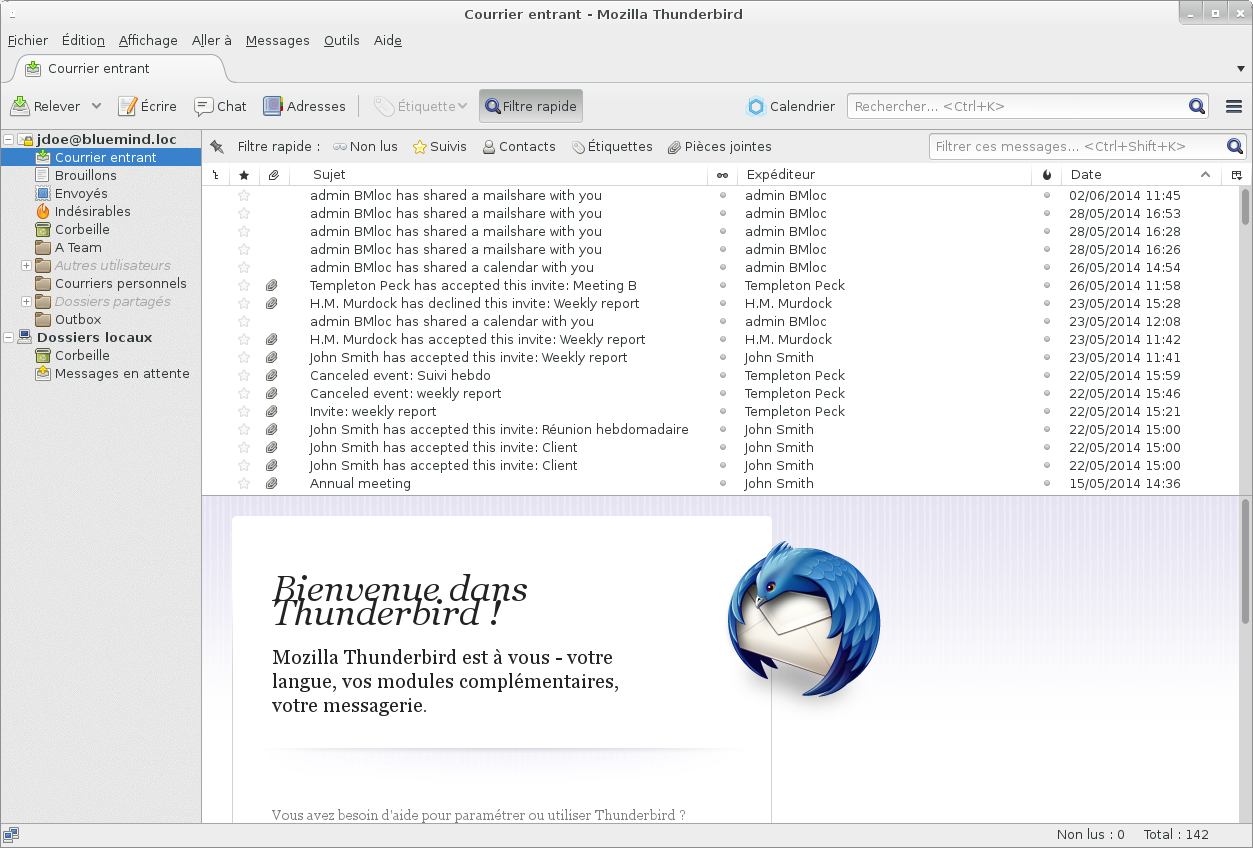This screenshot has height=848, width=1253.
Task: Sort by the read status glasses column
Action: pos(722,175)
